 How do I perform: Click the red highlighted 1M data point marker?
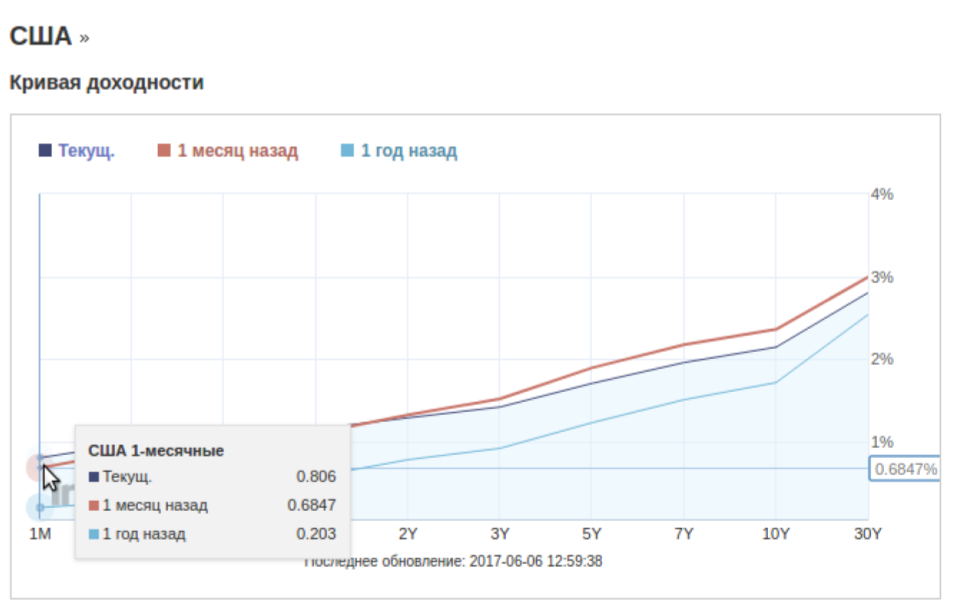[39, 467]
